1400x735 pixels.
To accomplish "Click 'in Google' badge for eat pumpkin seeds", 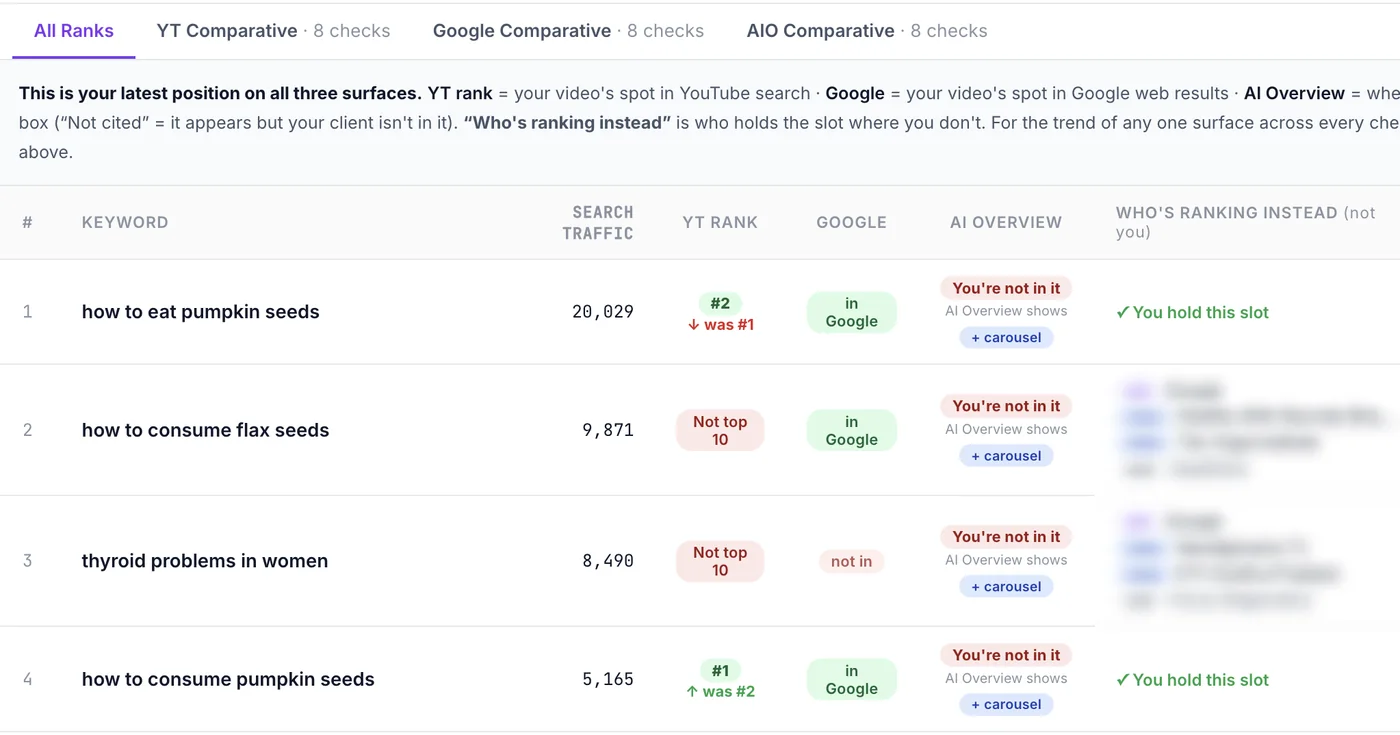I will click(851, 312).
